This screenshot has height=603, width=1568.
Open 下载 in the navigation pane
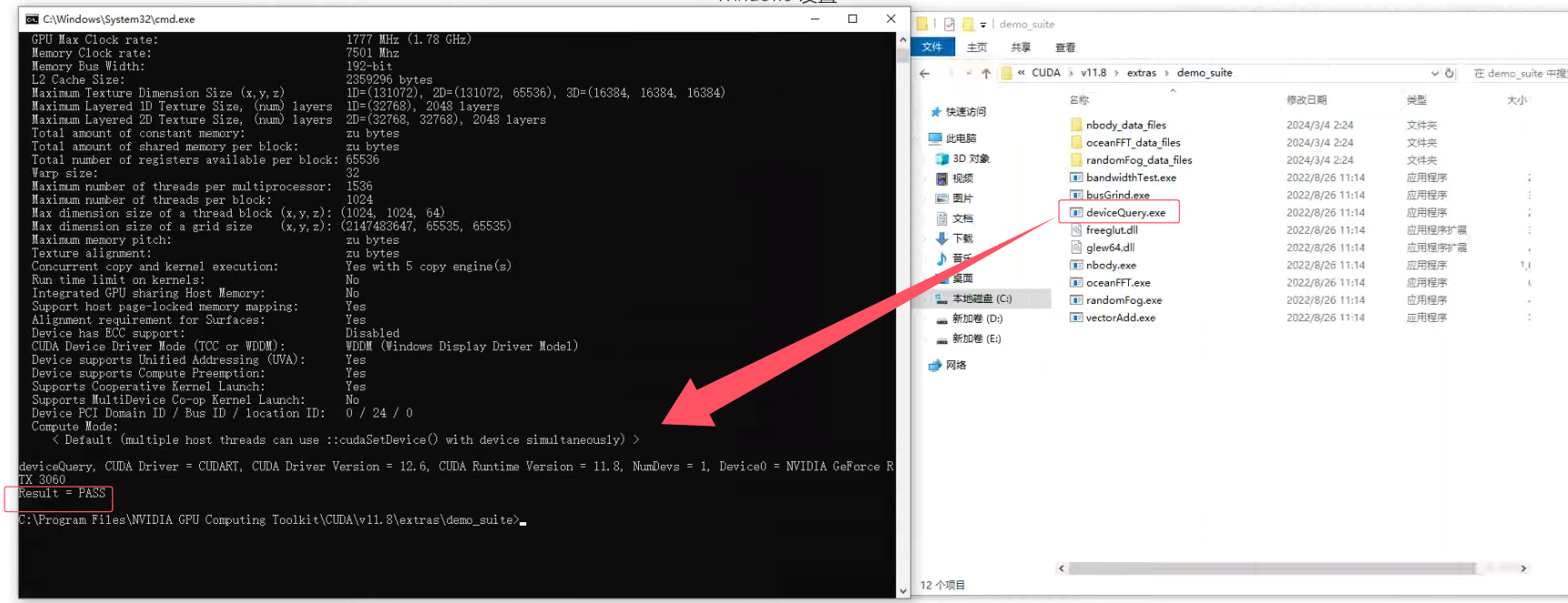963,238
